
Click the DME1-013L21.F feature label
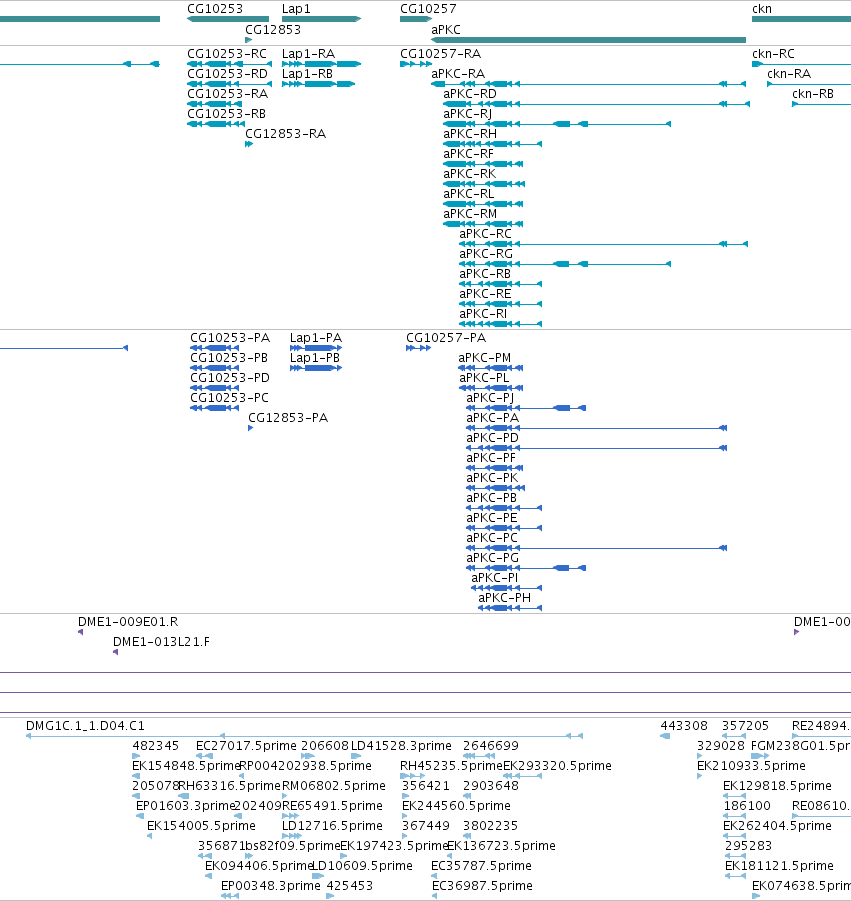click(161, 642)
